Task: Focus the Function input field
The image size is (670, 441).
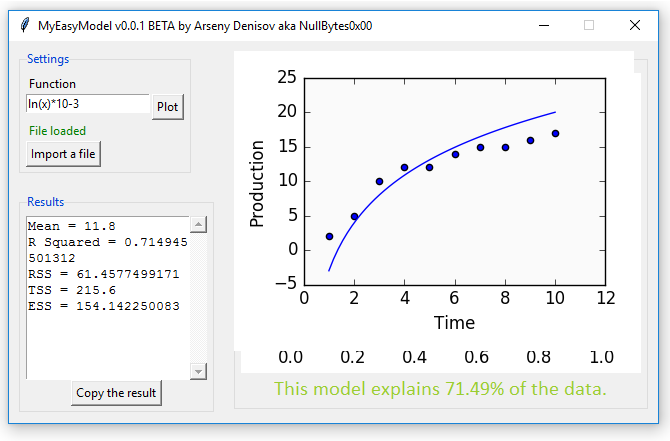Action: click(x=88, y=104)
